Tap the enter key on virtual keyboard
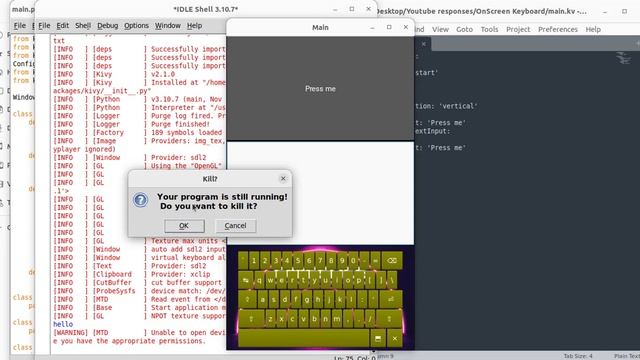The image size is (640, 360). coord(391,299)
